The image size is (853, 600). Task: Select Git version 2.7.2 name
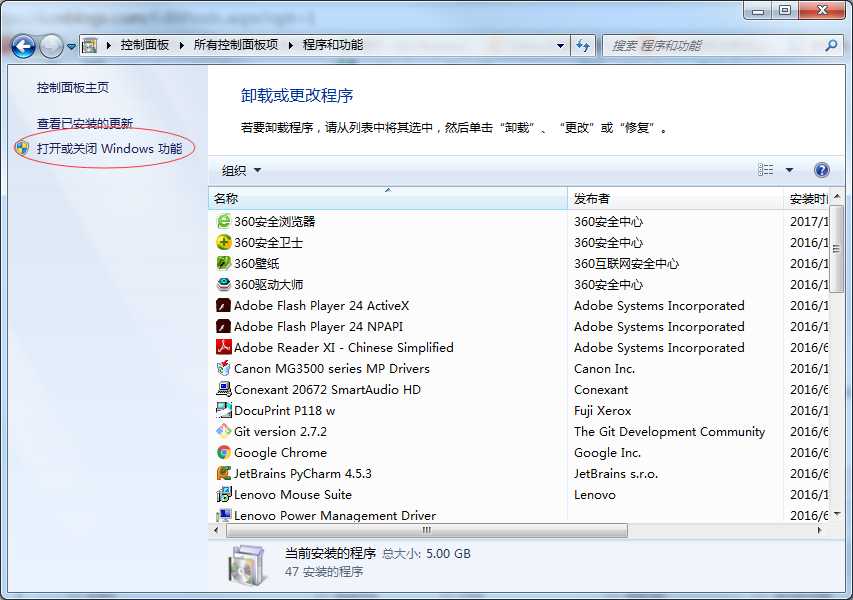[281, 432]
